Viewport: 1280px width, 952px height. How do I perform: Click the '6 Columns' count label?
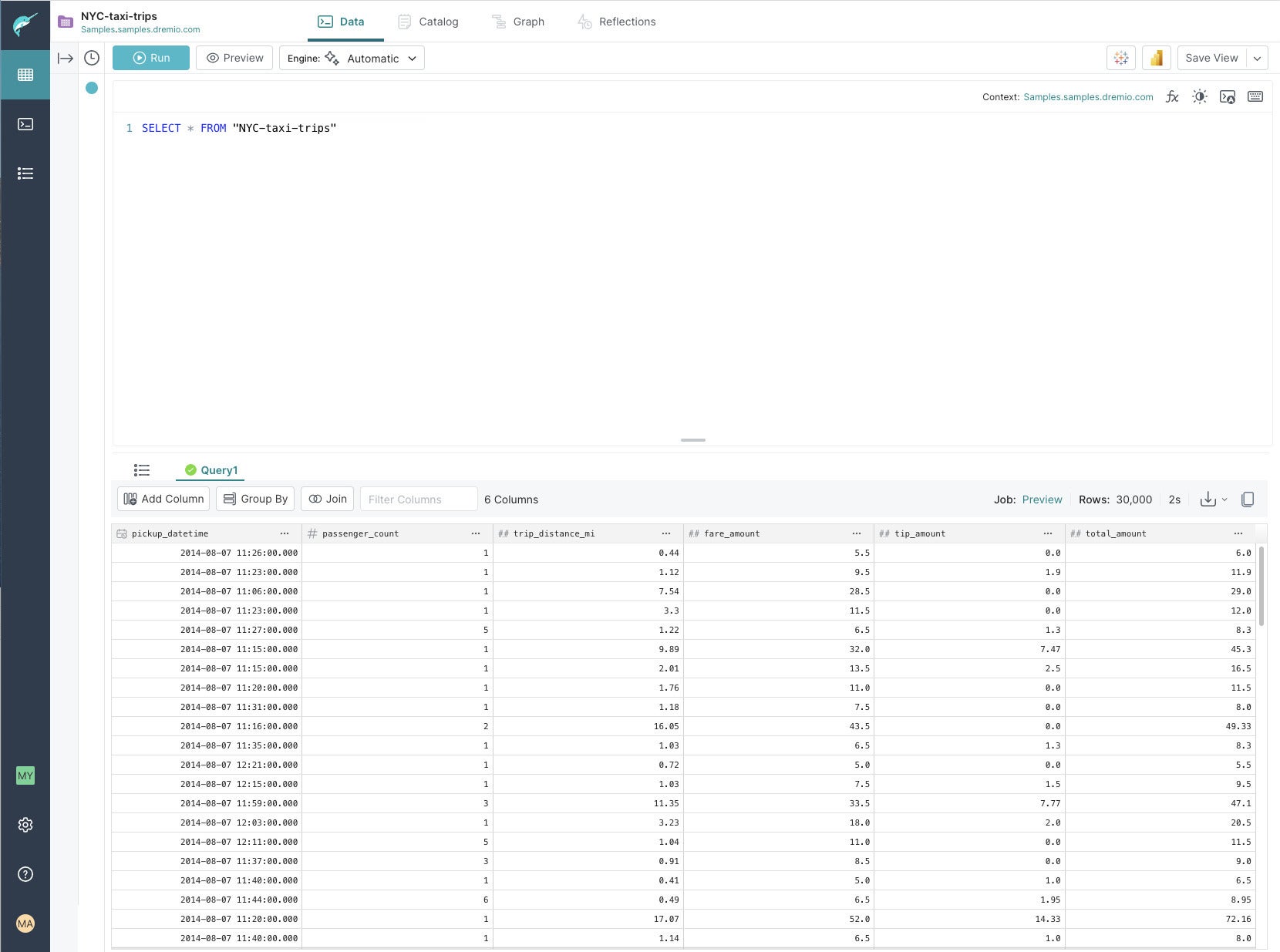pyautogui.click(x=511, y=500)
